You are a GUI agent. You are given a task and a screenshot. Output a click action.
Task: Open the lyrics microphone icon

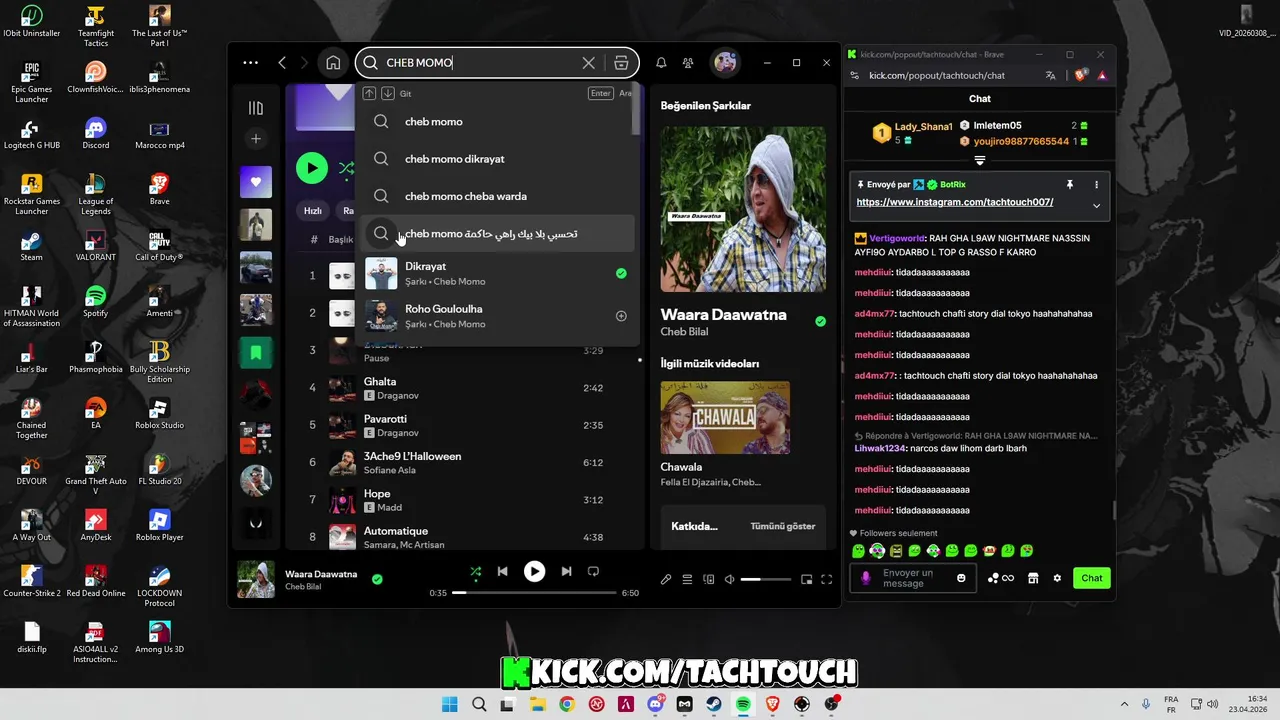pyautogui.click(x=666, y=579)
